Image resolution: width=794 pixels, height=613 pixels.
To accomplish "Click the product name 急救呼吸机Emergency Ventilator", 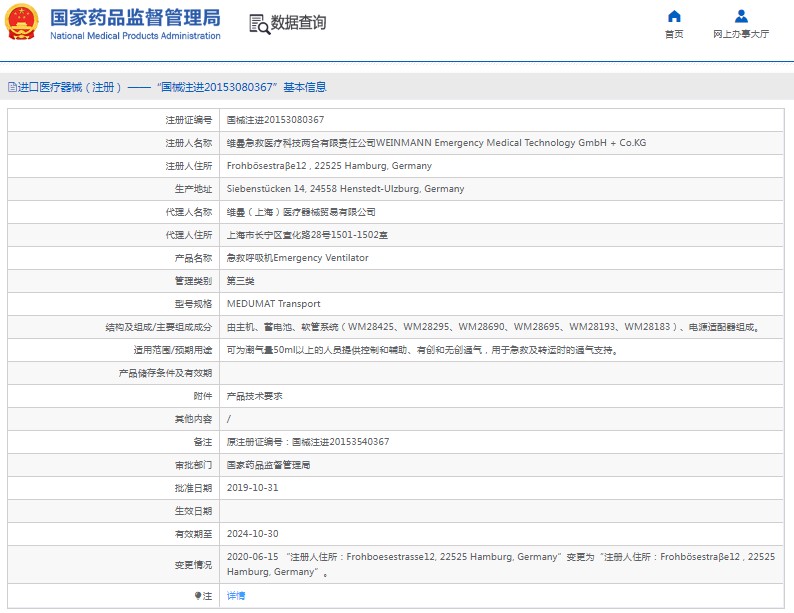I will tap(297, 258).
